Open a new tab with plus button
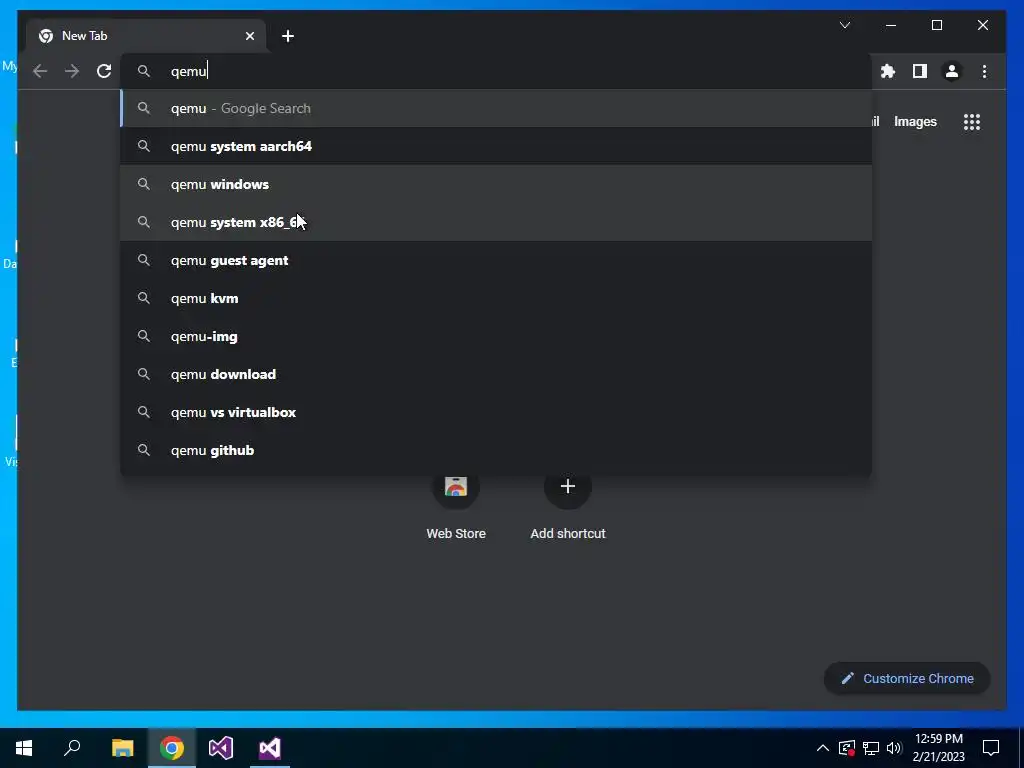 point(288,36)
